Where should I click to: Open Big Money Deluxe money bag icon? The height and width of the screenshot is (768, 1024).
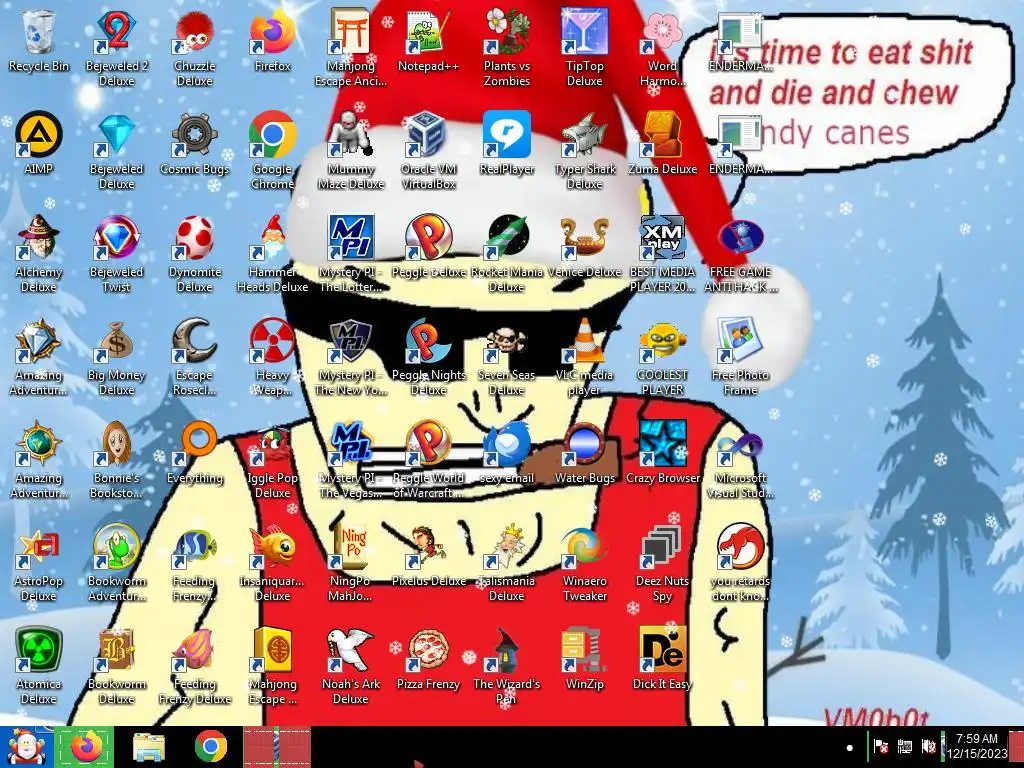tap(116, 358)
